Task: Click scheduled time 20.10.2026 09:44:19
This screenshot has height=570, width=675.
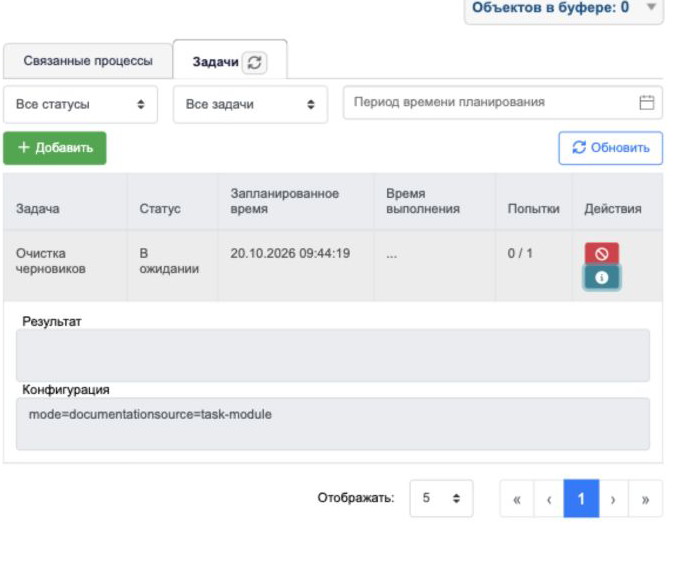Action: pos(290,254)
